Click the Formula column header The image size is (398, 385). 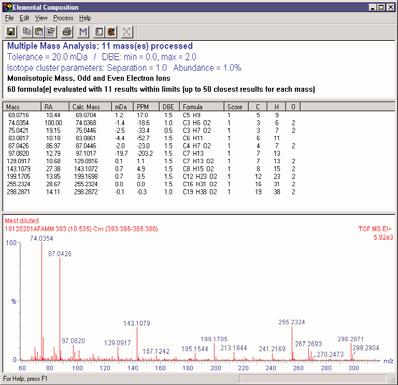point(202,107)
